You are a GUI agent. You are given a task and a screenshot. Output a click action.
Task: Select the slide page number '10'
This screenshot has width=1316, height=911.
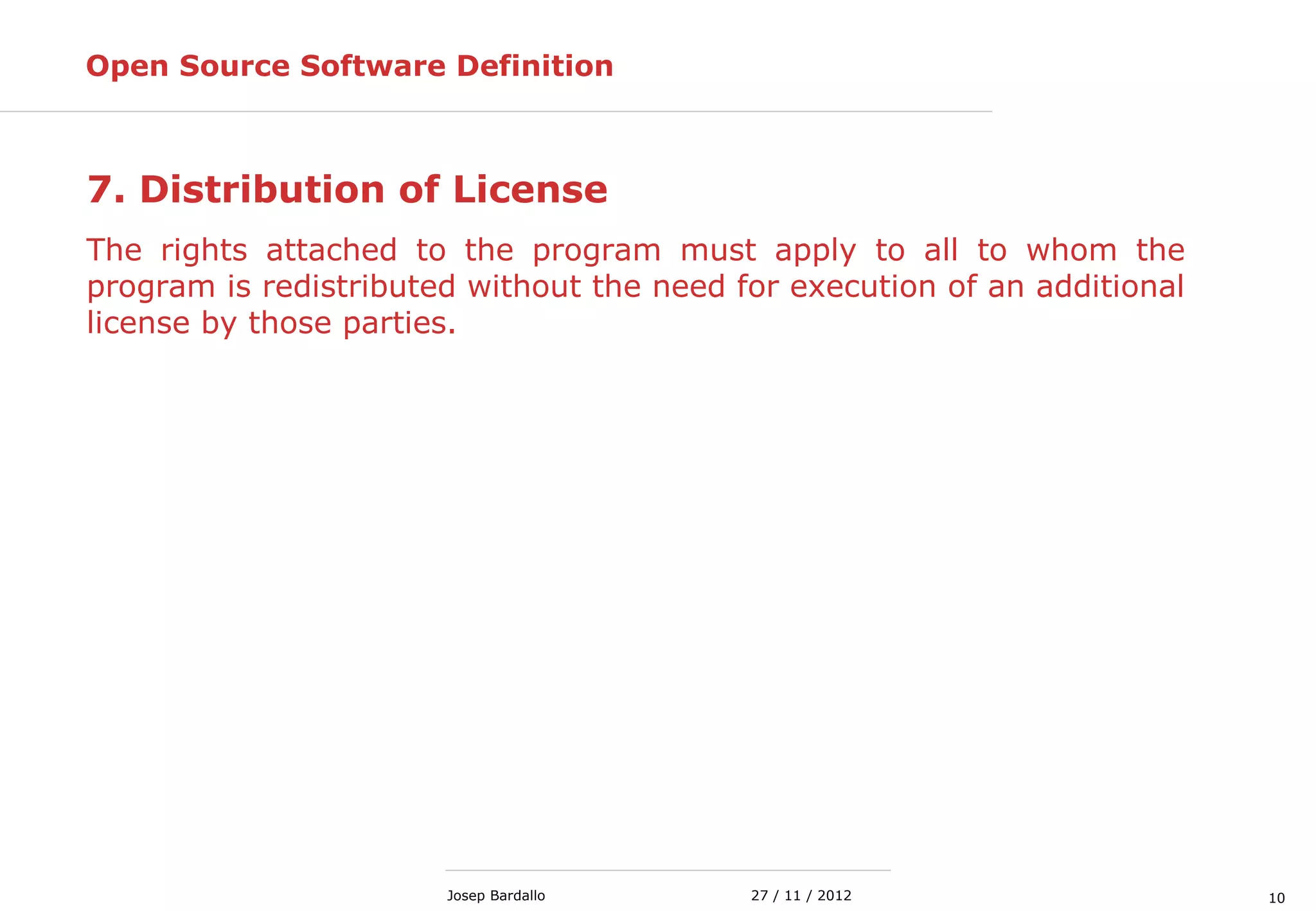[1277, 898]
